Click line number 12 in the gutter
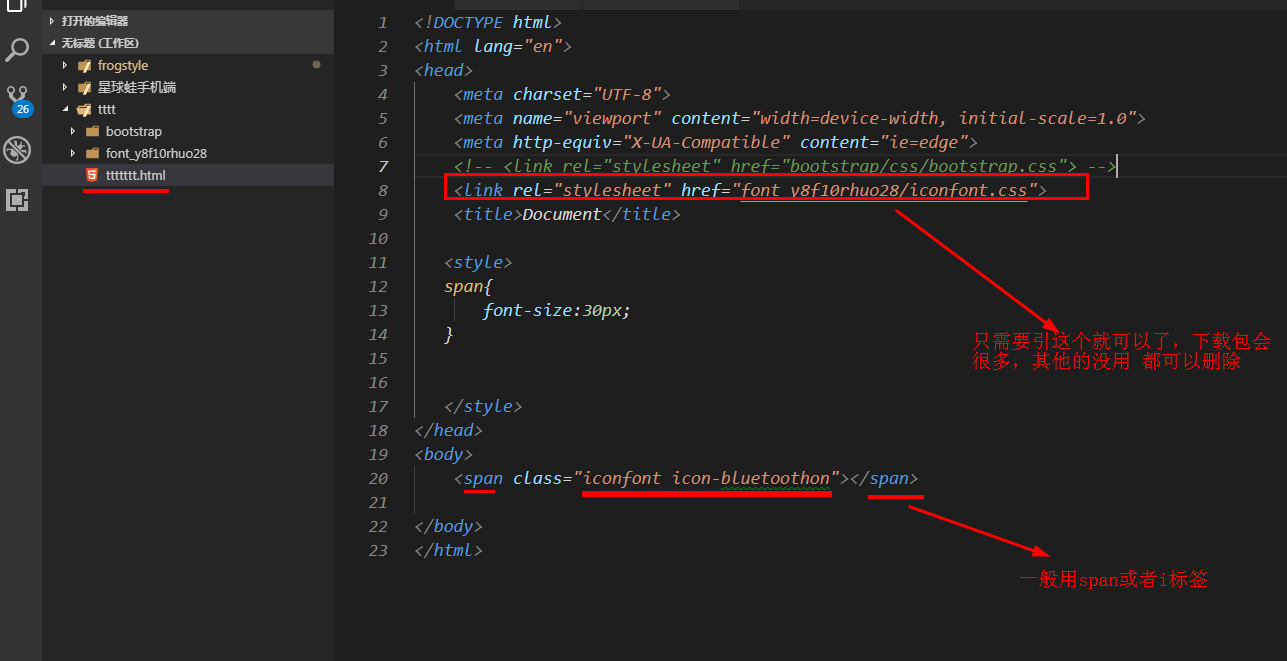Screen dimensions: 1287x661 [x=378, y=286]
